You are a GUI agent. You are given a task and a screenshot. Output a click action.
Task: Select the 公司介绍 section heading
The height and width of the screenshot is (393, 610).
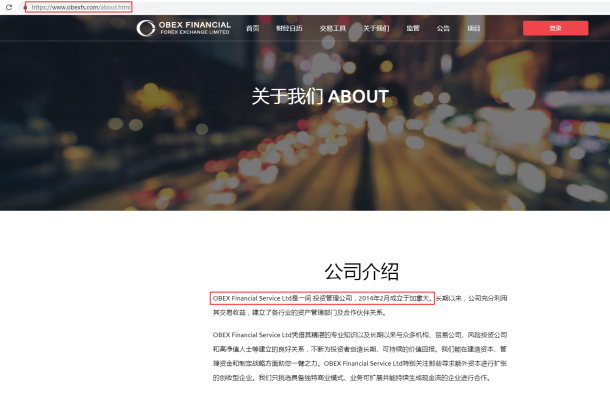[x=361, y=272]
